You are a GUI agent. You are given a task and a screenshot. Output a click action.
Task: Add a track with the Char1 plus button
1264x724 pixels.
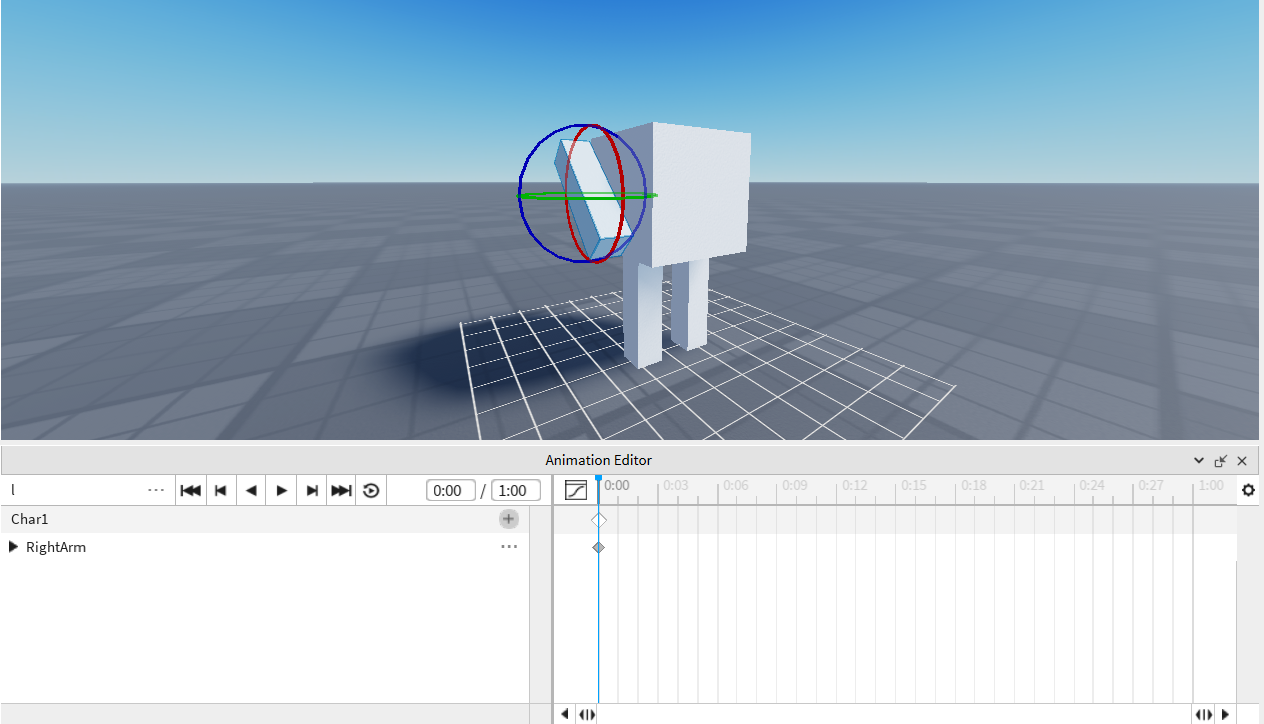[509, 519]
